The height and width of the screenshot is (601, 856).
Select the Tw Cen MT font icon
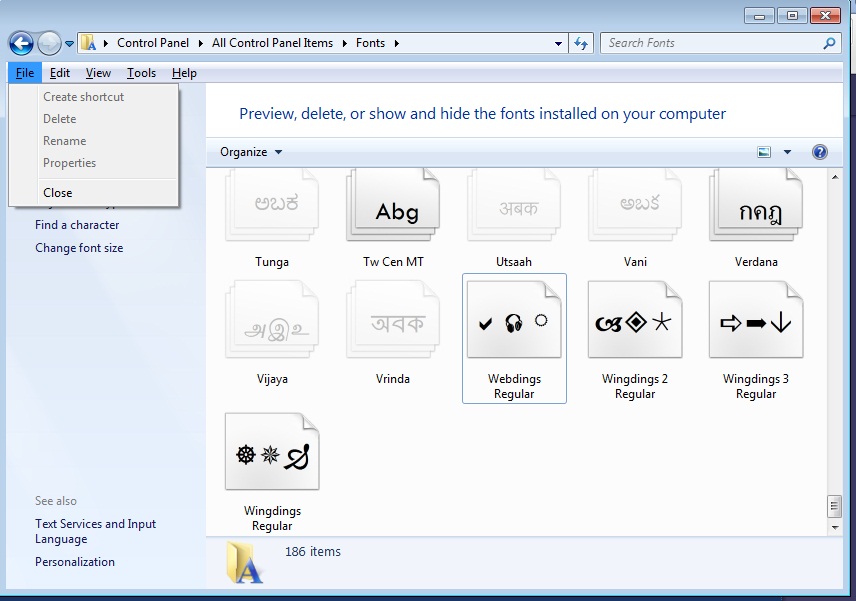[393, 205]
